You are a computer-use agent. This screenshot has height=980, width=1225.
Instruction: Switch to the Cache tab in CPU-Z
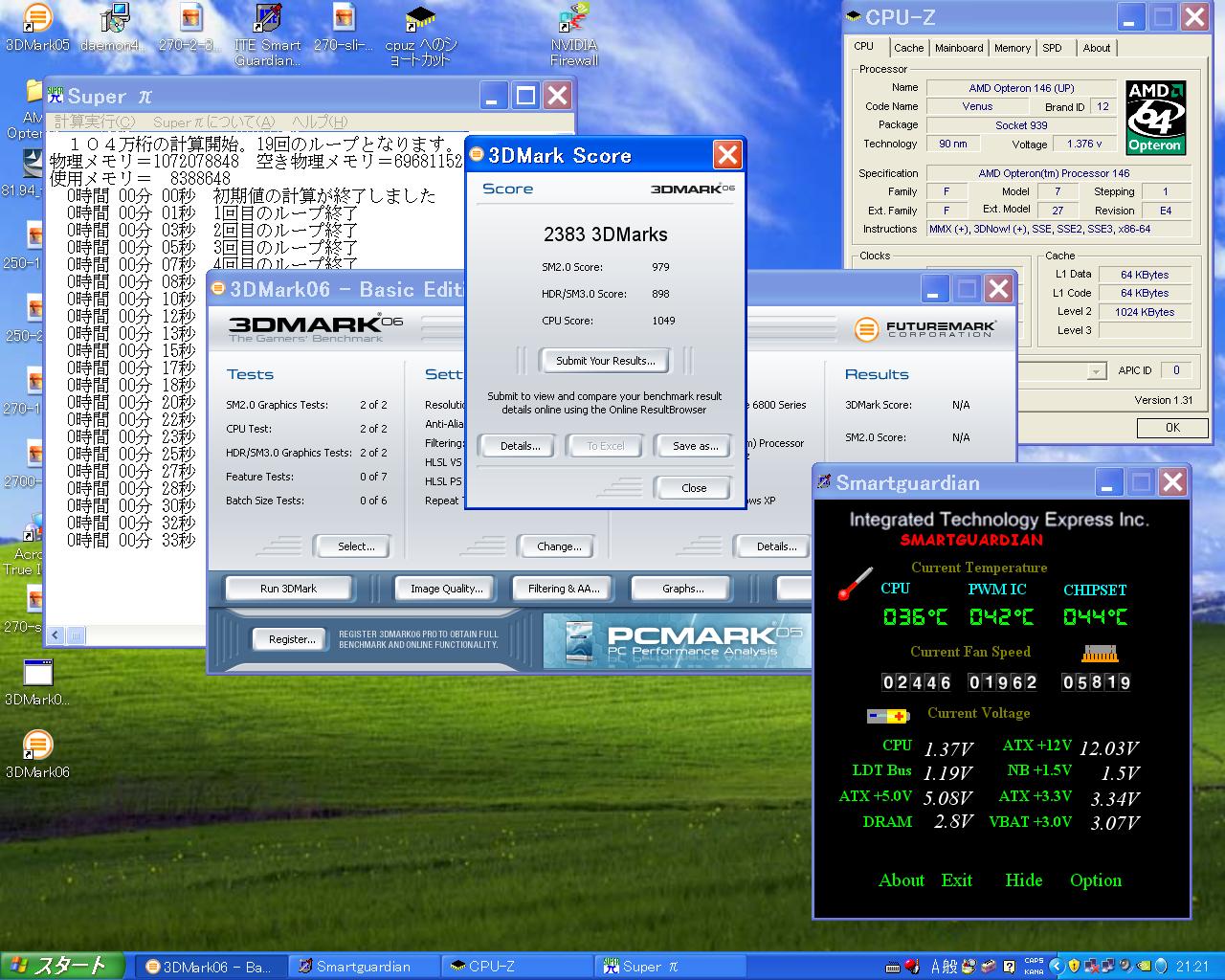point(908,48)
